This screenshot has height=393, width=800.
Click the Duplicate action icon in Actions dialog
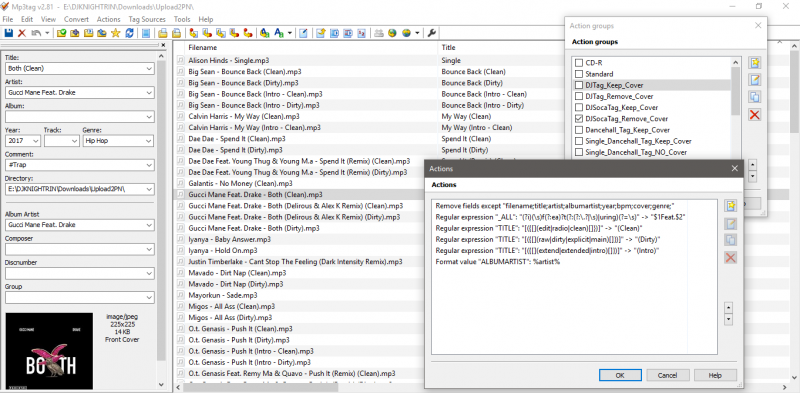pos(731,240)
